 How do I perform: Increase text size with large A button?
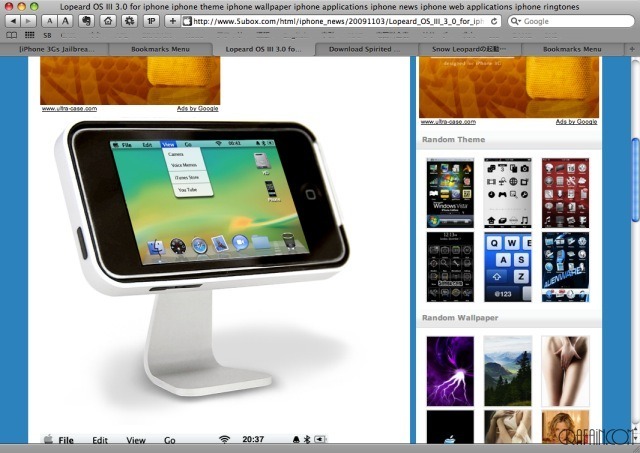65,21
